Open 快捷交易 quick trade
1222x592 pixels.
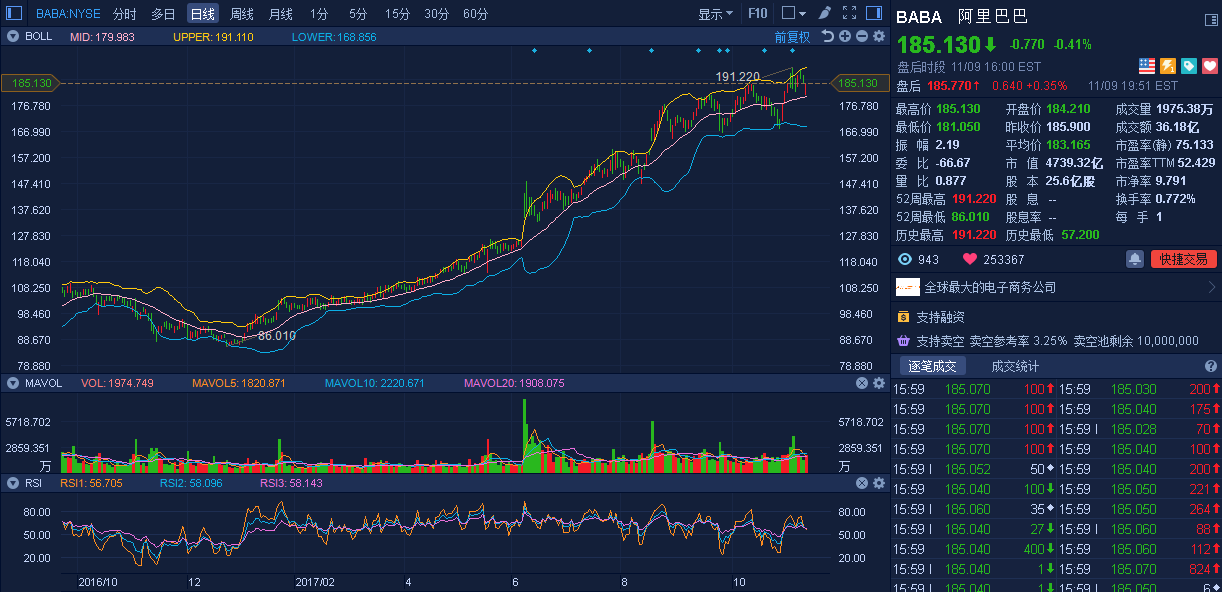pos(1184,259)
